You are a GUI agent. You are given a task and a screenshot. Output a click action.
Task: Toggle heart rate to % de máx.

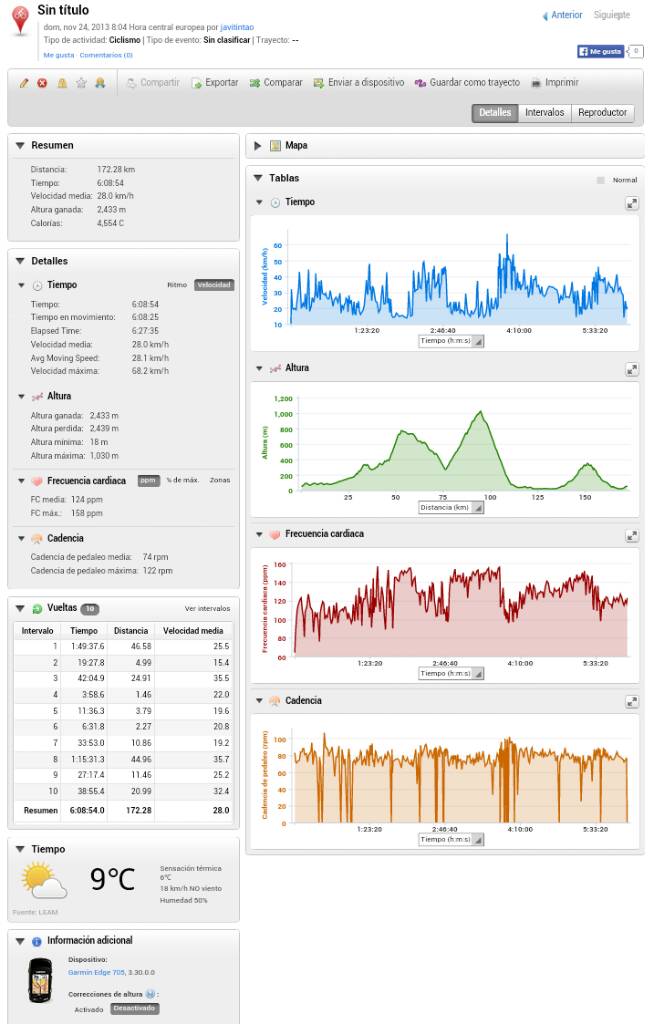click(x=180, y=481)
